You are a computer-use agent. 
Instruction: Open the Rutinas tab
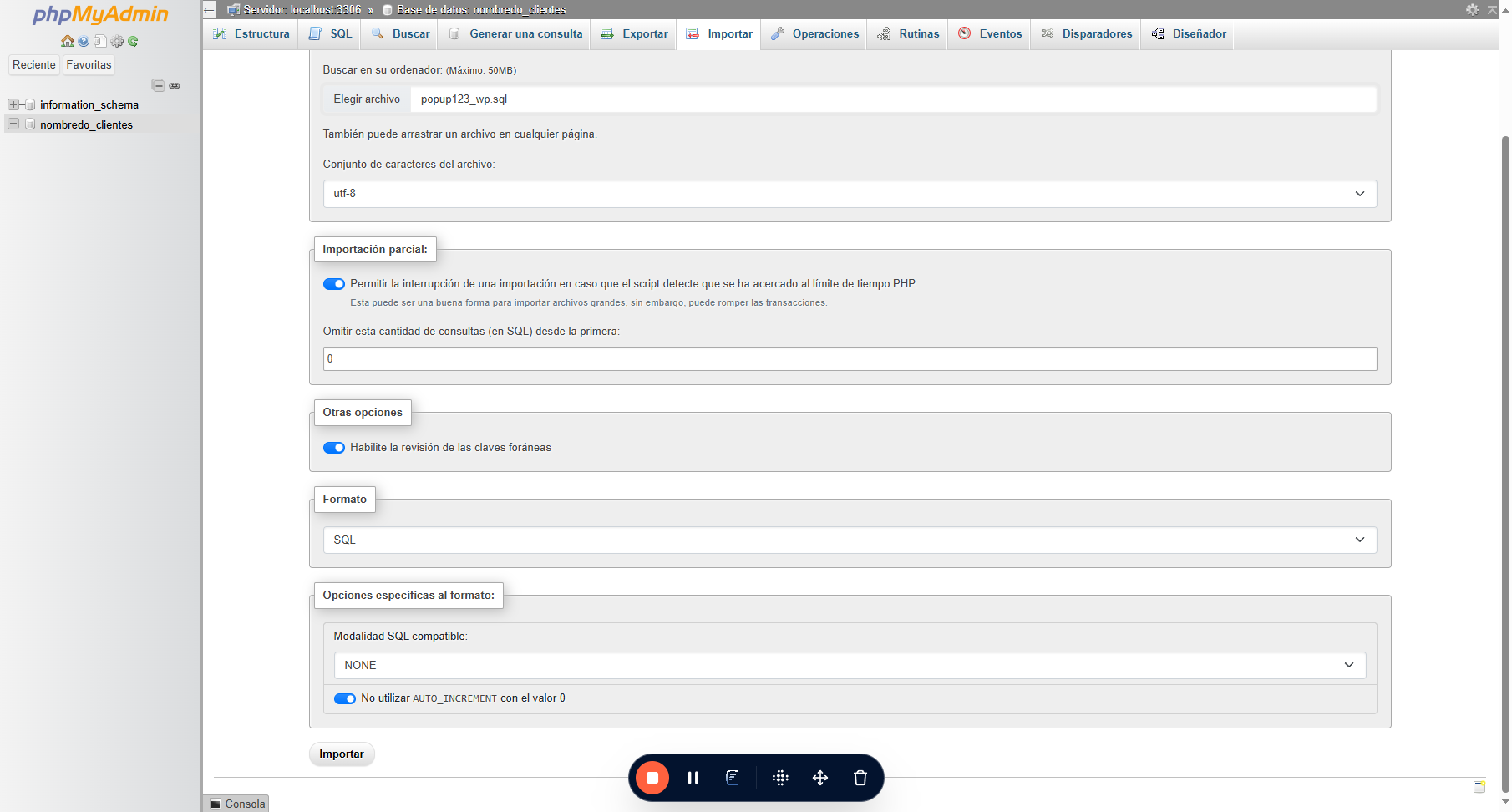point(908,33)
